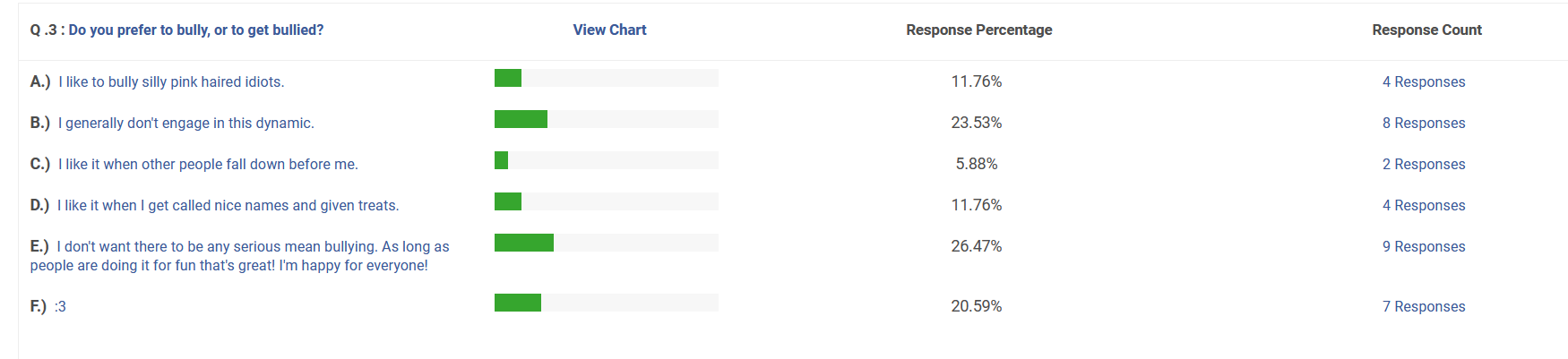The width and height of the screenshot is (1568, 359).
Task: Select answer E about no serious mean bullying
Action: point(239,255)
